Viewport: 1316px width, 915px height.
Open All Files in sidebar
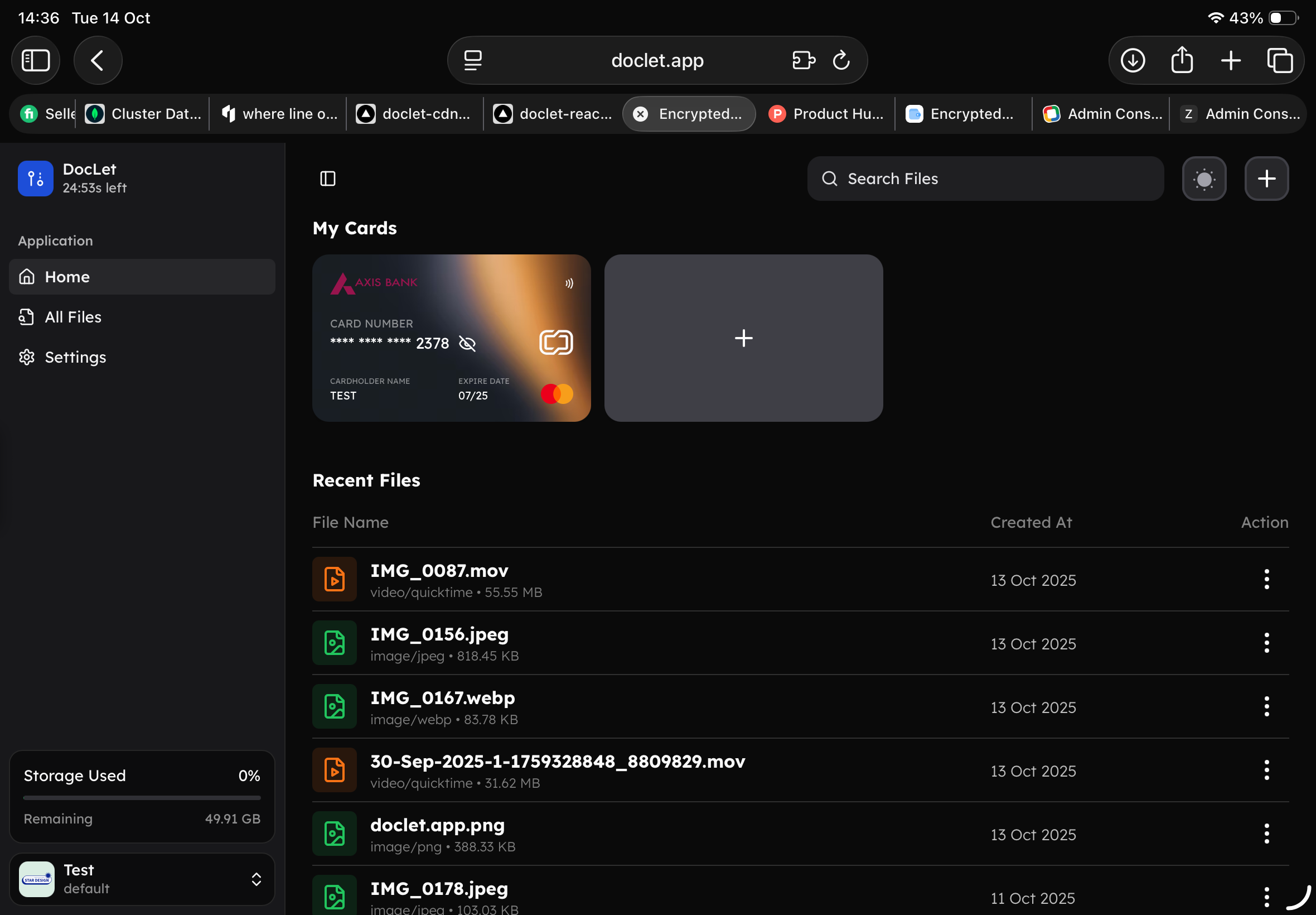(x=72, y=317)
